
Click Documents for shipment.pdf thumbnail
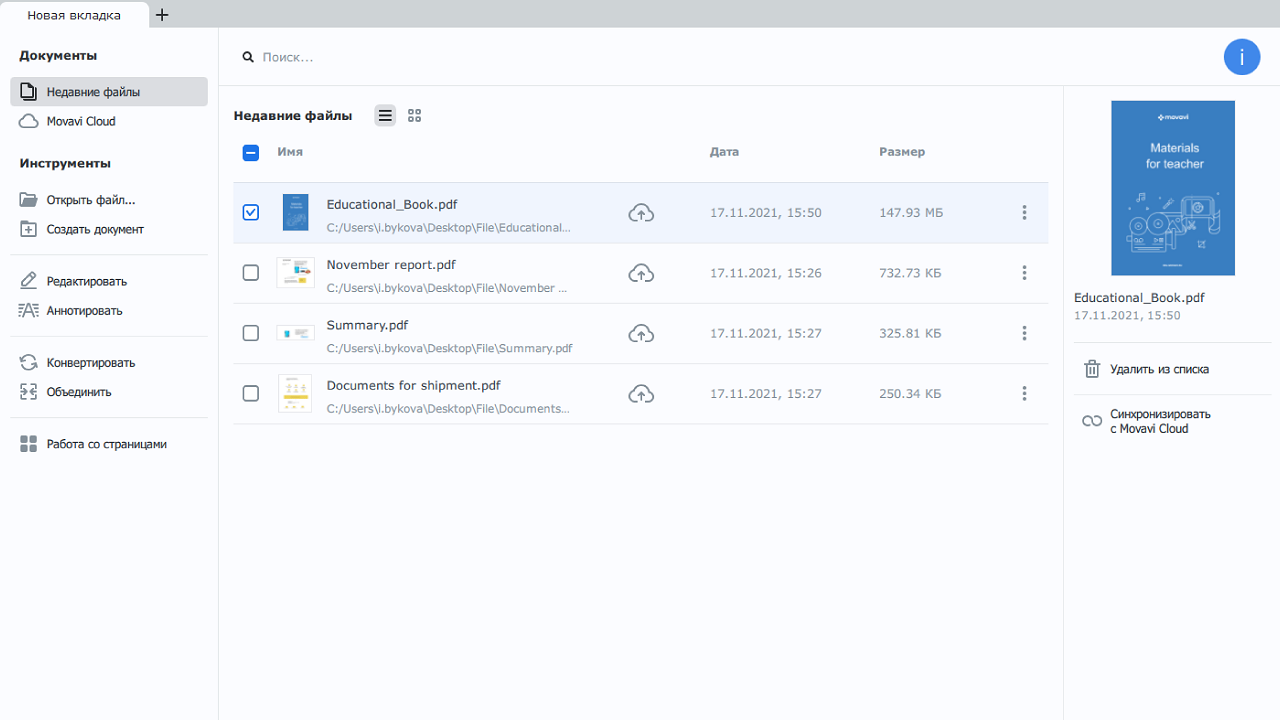coord(295,394)
